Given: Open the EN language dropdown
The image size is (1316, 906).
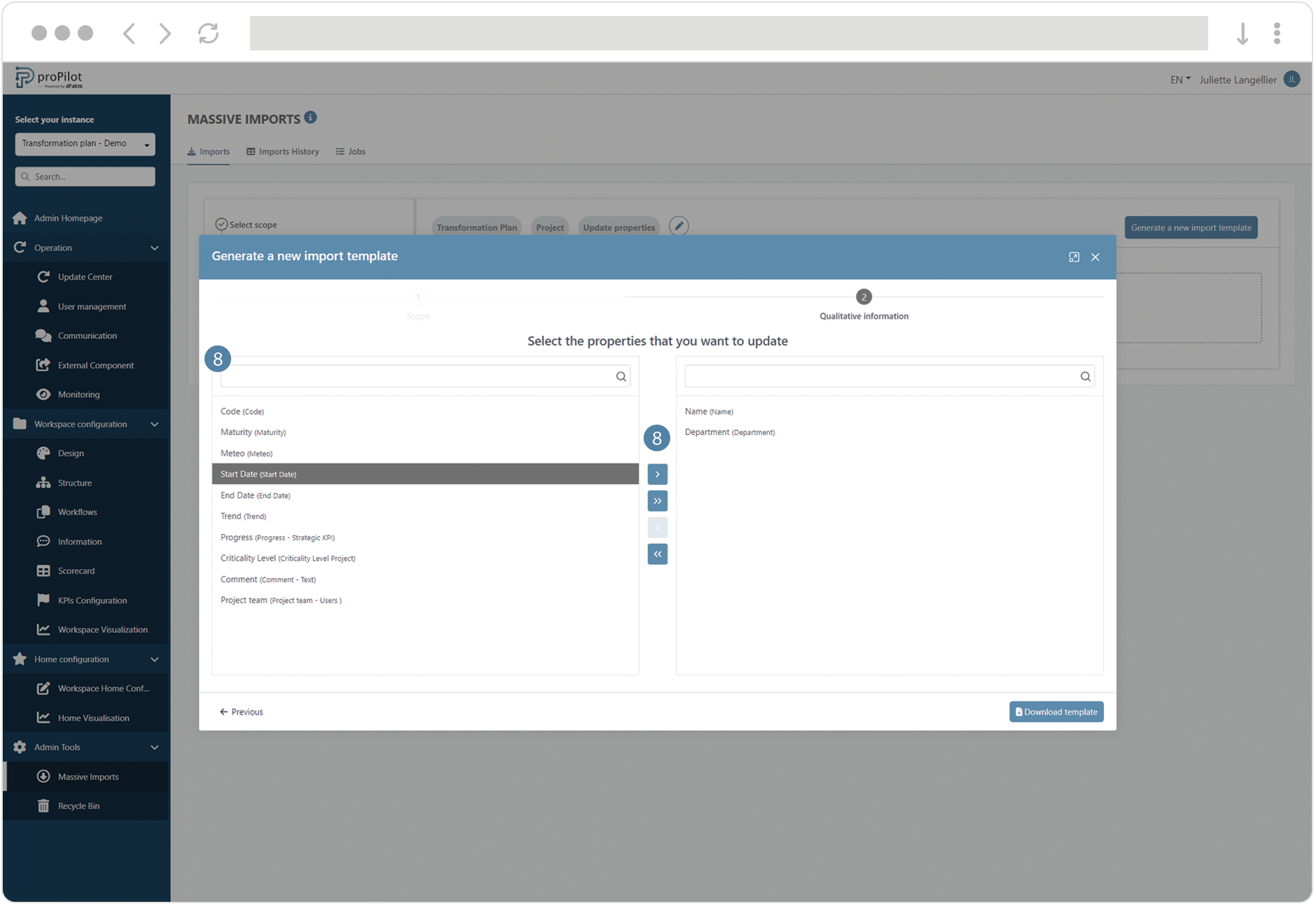Looking at the screenshot, I should (1179, 80).
